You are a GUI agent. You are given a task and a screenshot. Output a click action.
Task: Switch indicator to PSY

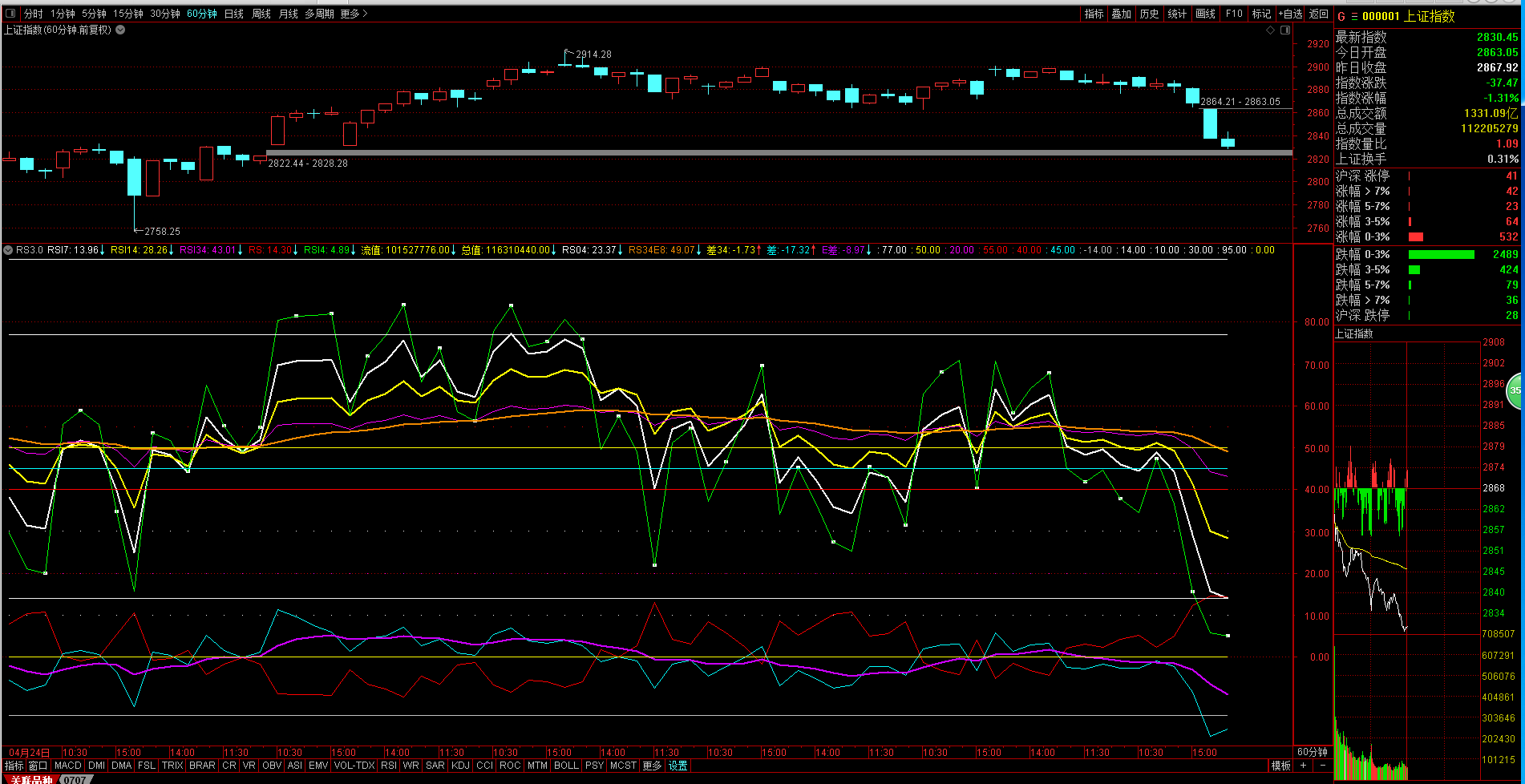pyautogui.click(x=594, y=766)
